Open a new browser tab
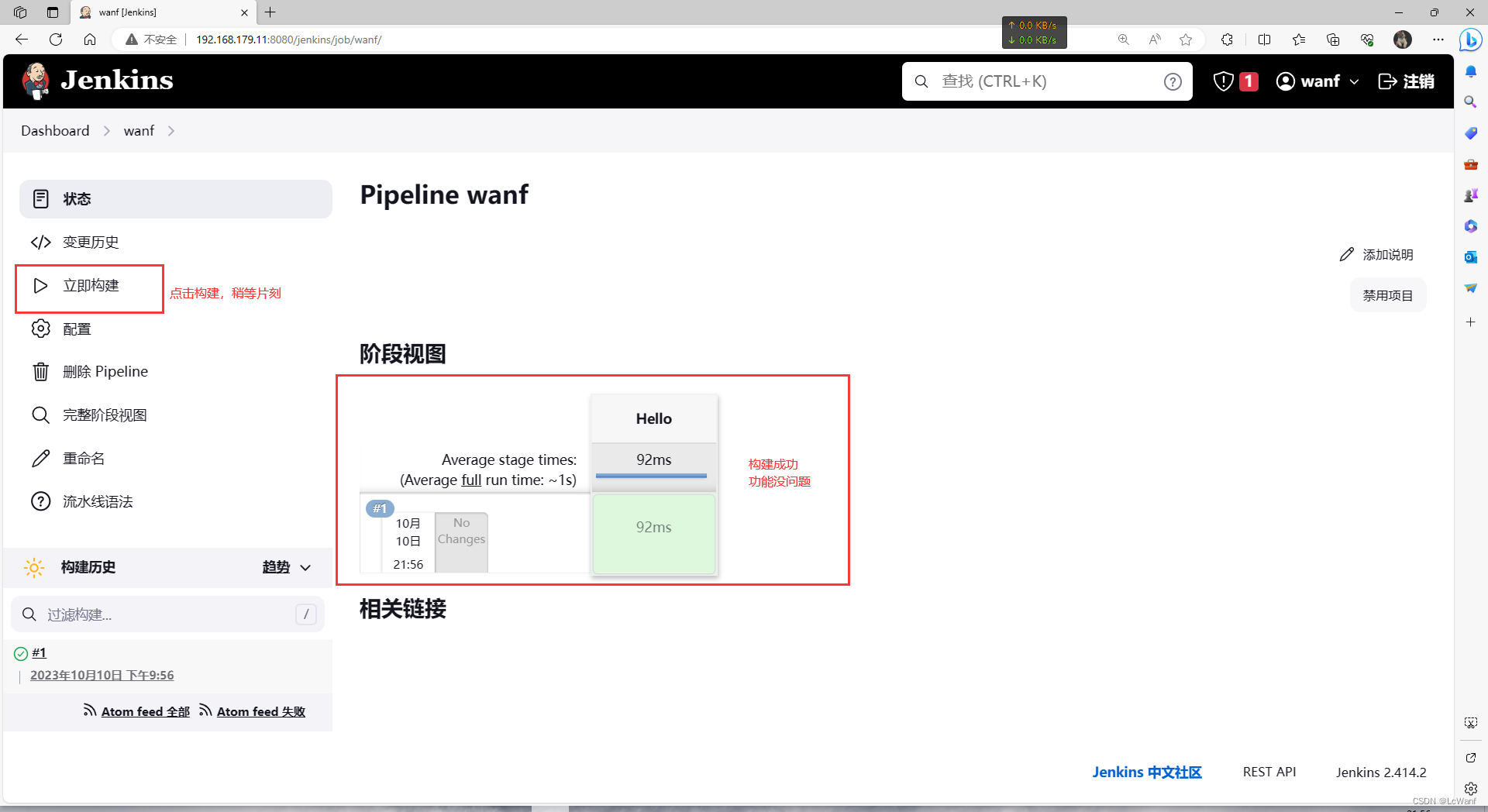The width and height of the screenshot is (1488, 812). click(x=270, y=12)
